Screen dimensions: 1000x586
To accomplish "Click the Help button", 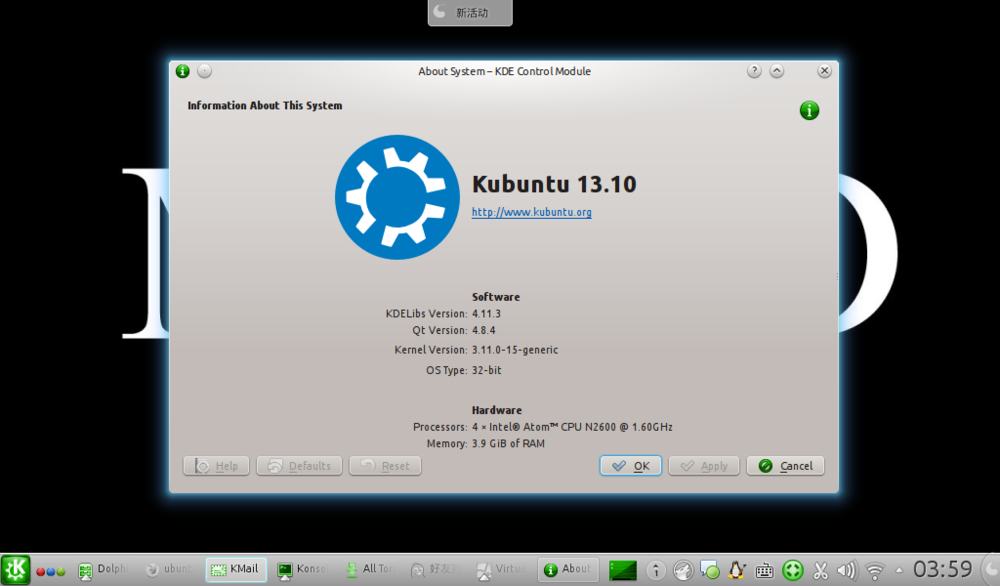I will [216, 466].
